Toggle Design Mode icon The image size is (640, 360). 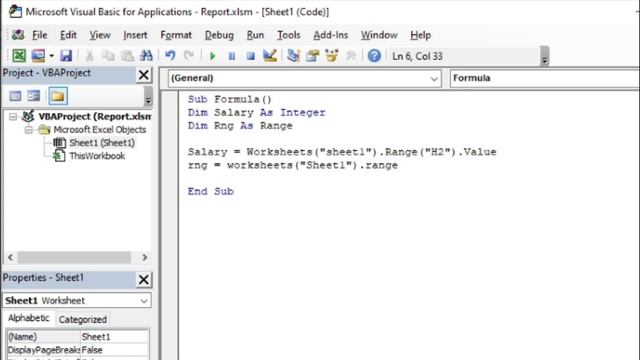pyautogui.click(x=270, y=56)
